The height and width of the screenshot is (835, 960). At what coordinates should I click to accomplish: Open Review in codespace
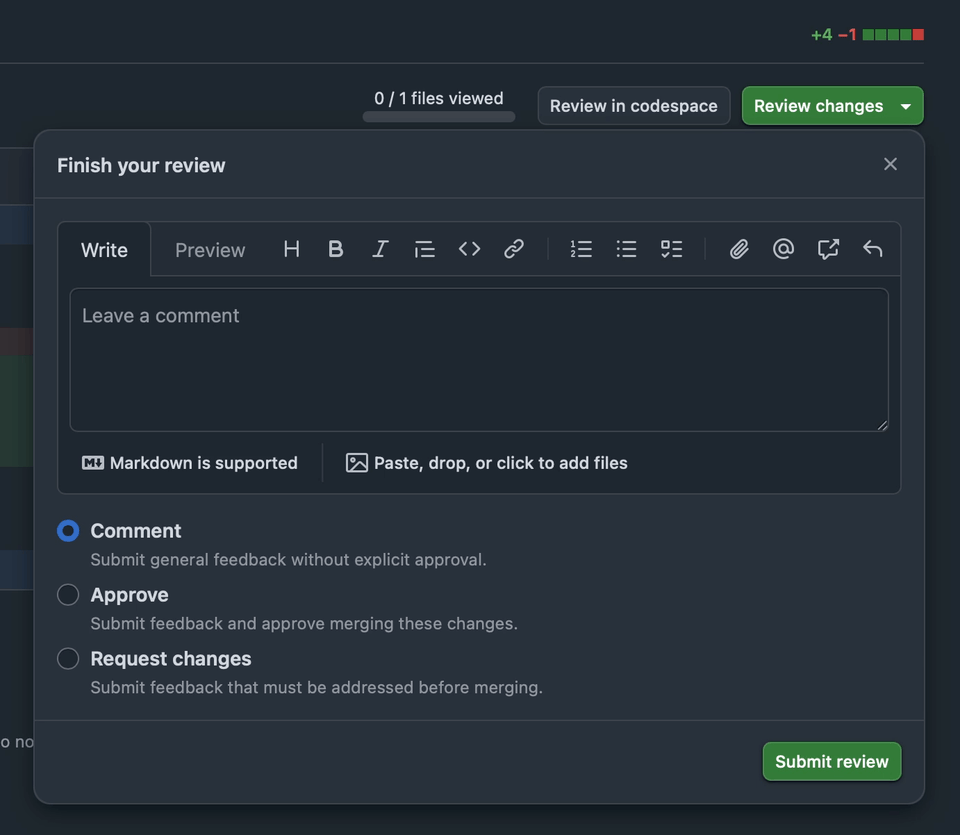(634, 106)
